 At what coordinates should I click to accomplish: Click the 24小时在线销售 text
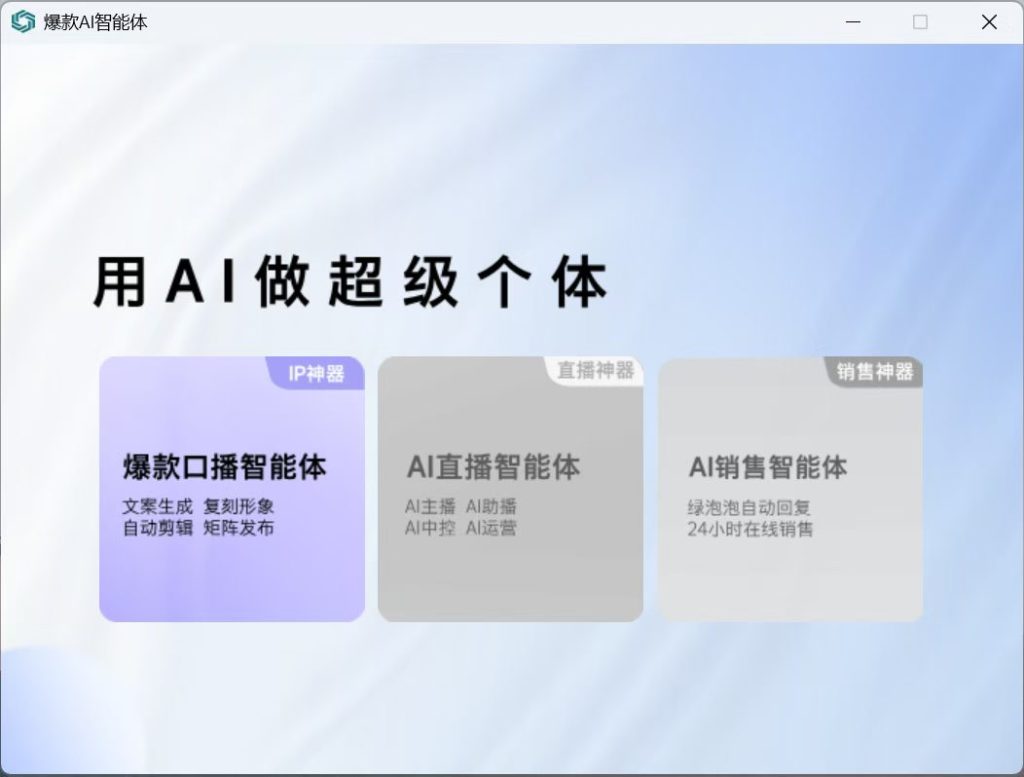[x=750, y=529]
